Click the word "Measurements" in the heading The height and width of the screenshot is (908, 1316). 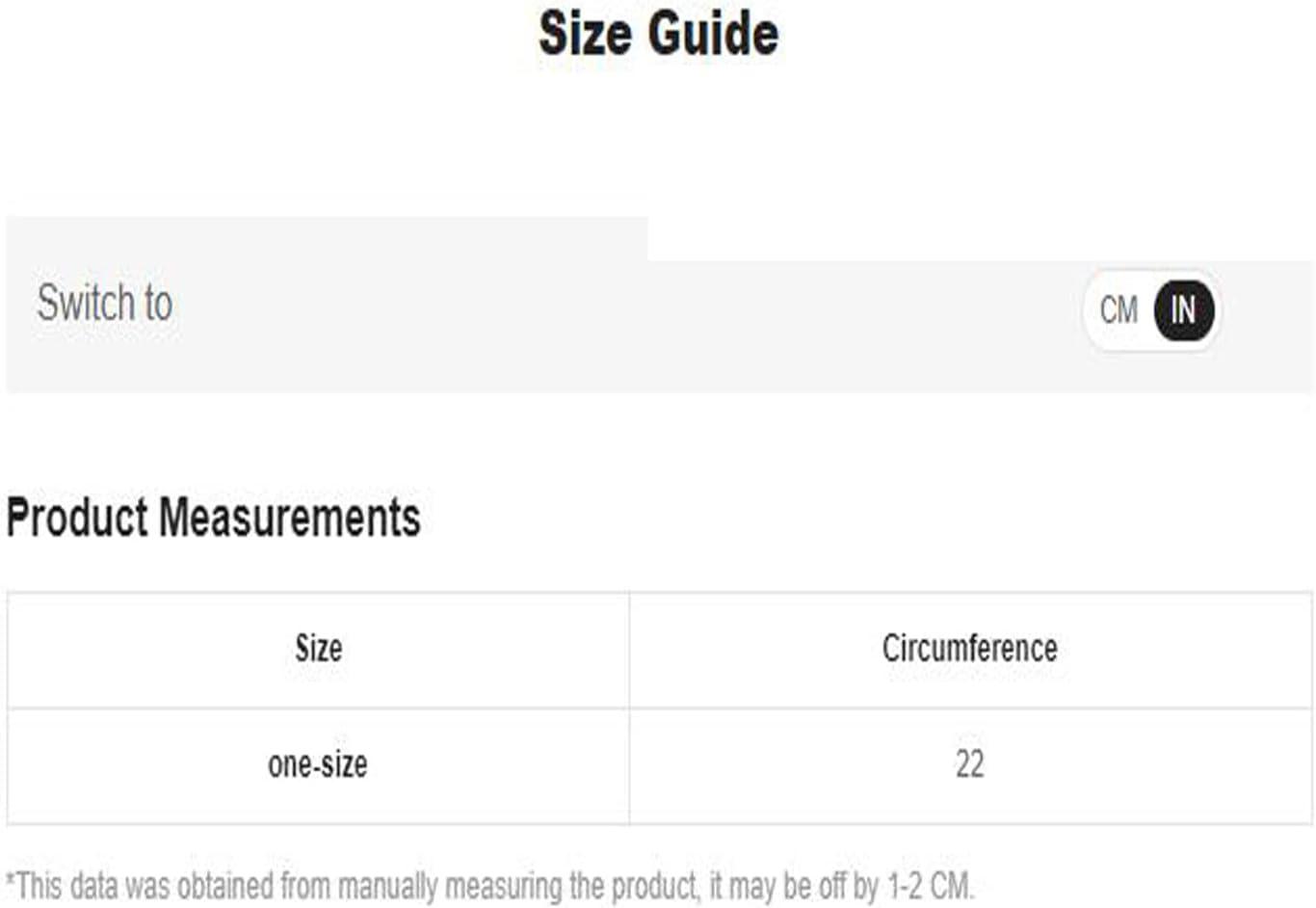pyautogui.click(x=289, y=517)
